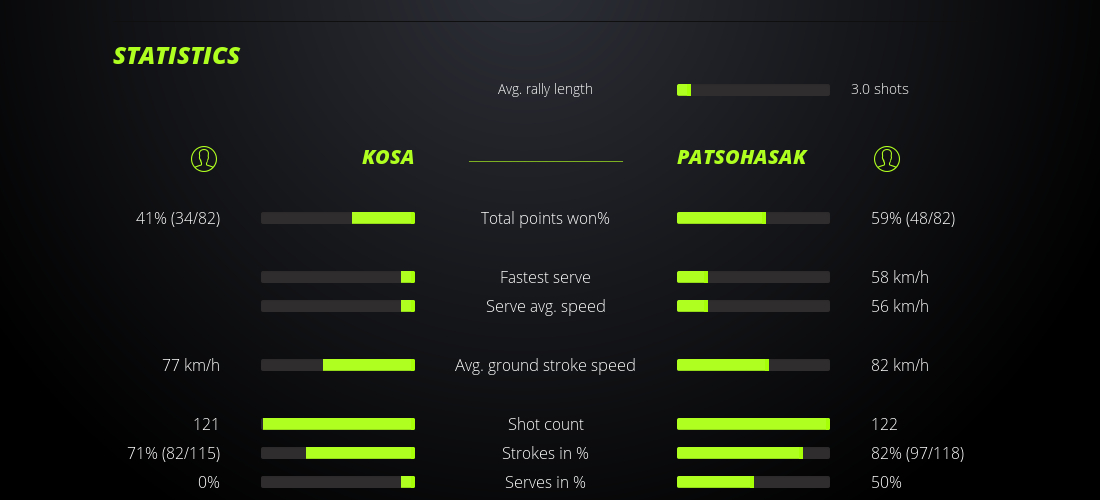
Task: Click Patsohasak's player profile icon
Action: [x=886, y=158]
